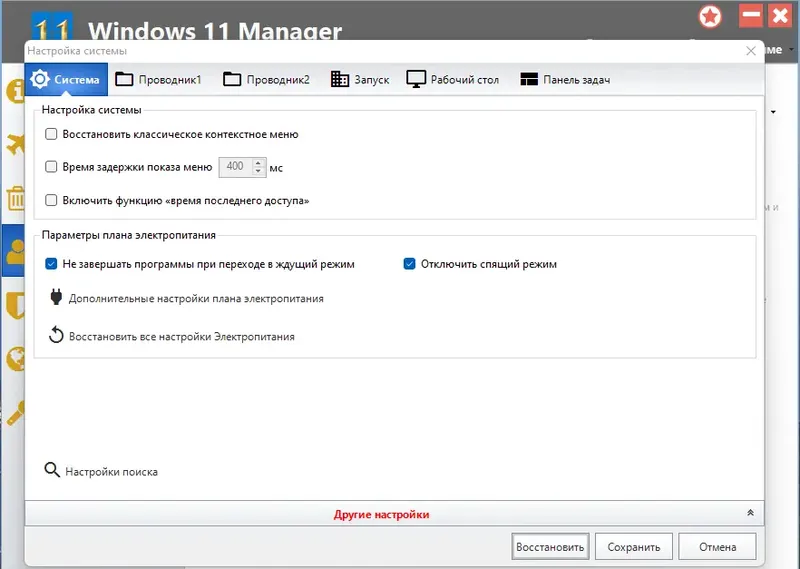Click the Windows 11 Manager logo icon
Screen dimensions: 800x569
52,27
